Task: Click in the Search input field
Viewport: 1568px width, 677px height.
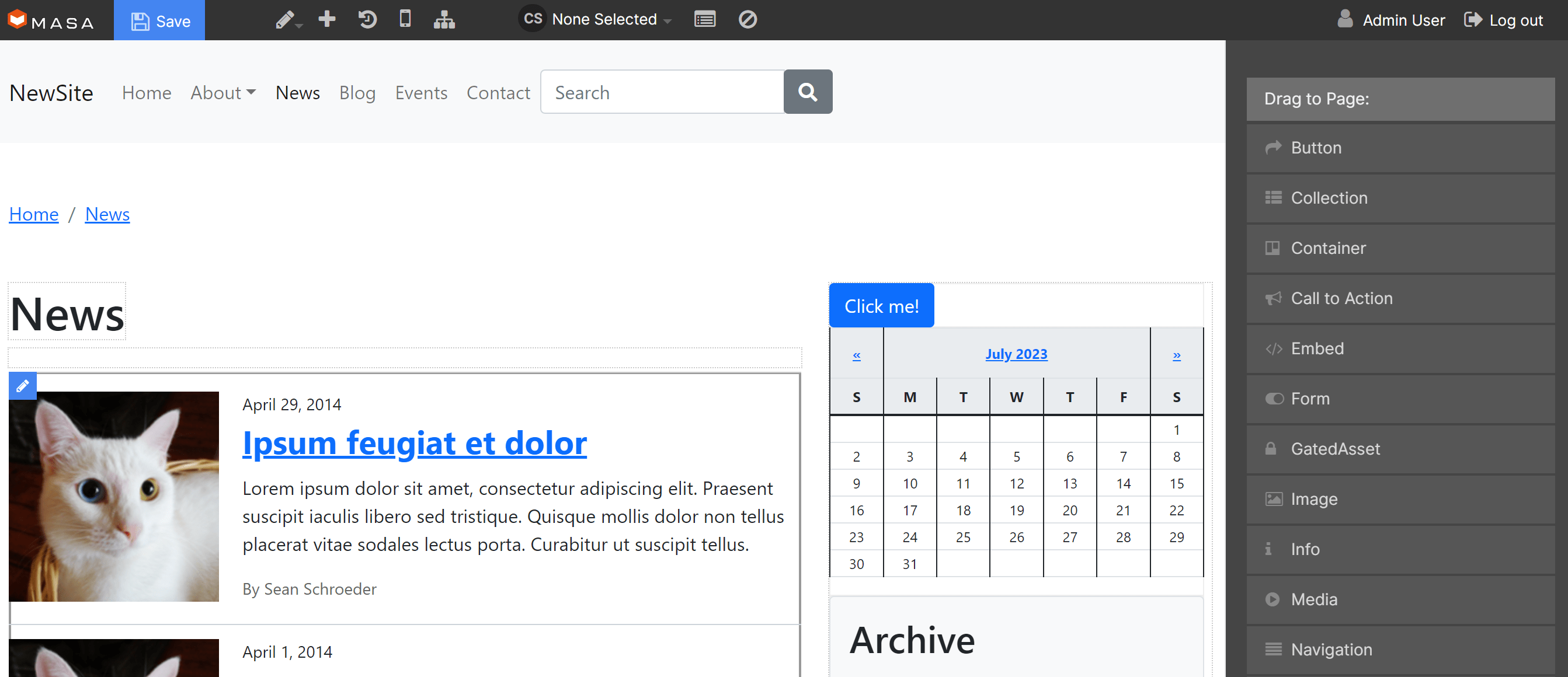Action: (662, 92)
